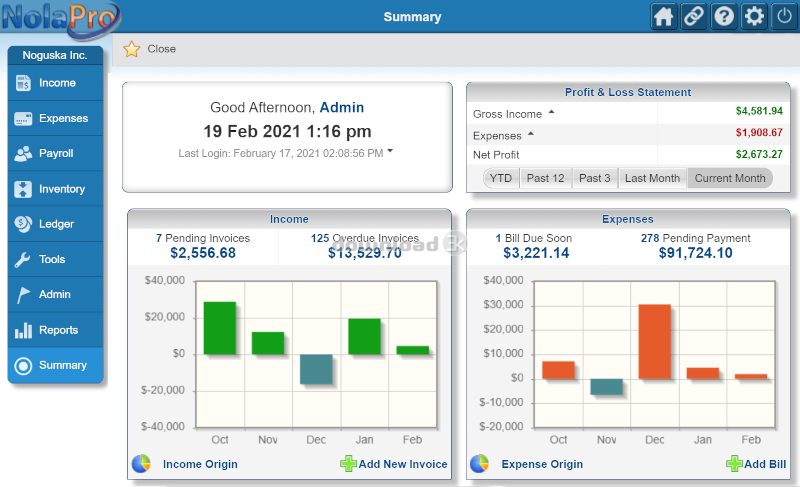Click the power logout icon
This screenshot has height=487, width=800.
pos(784,17)
